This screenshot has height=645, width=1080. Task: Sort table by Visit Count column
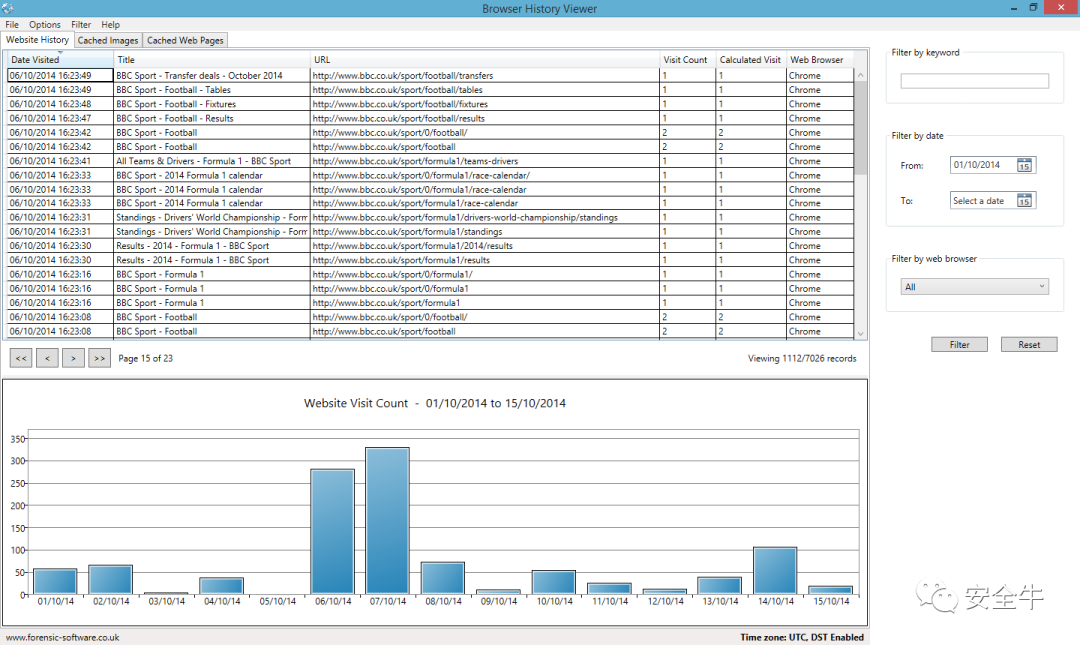pos(687,60)
